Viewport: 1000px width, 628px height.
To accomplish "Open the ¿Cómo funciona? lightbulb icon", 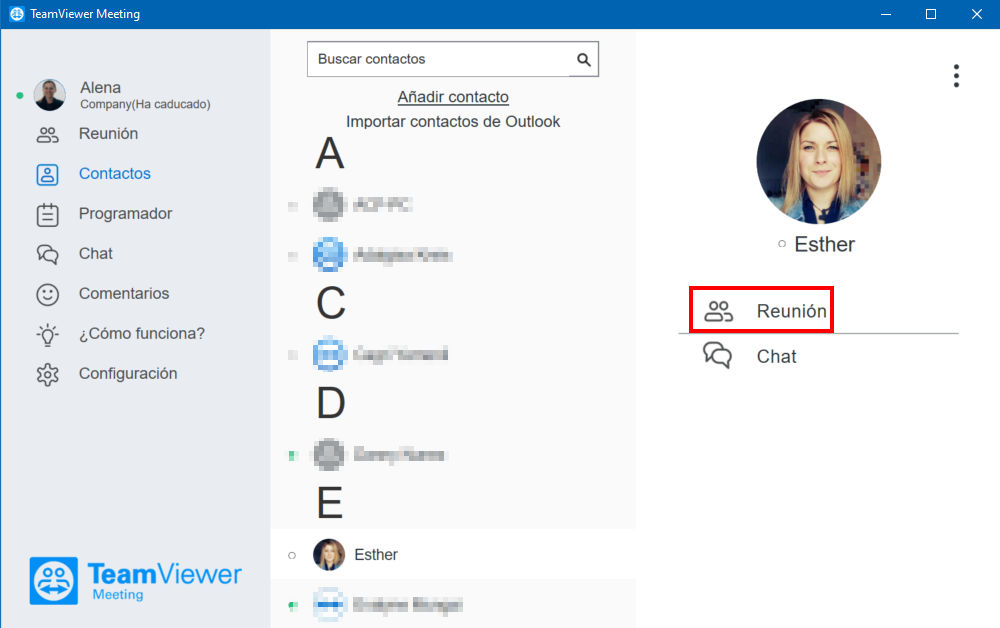I will click(48, 334).
